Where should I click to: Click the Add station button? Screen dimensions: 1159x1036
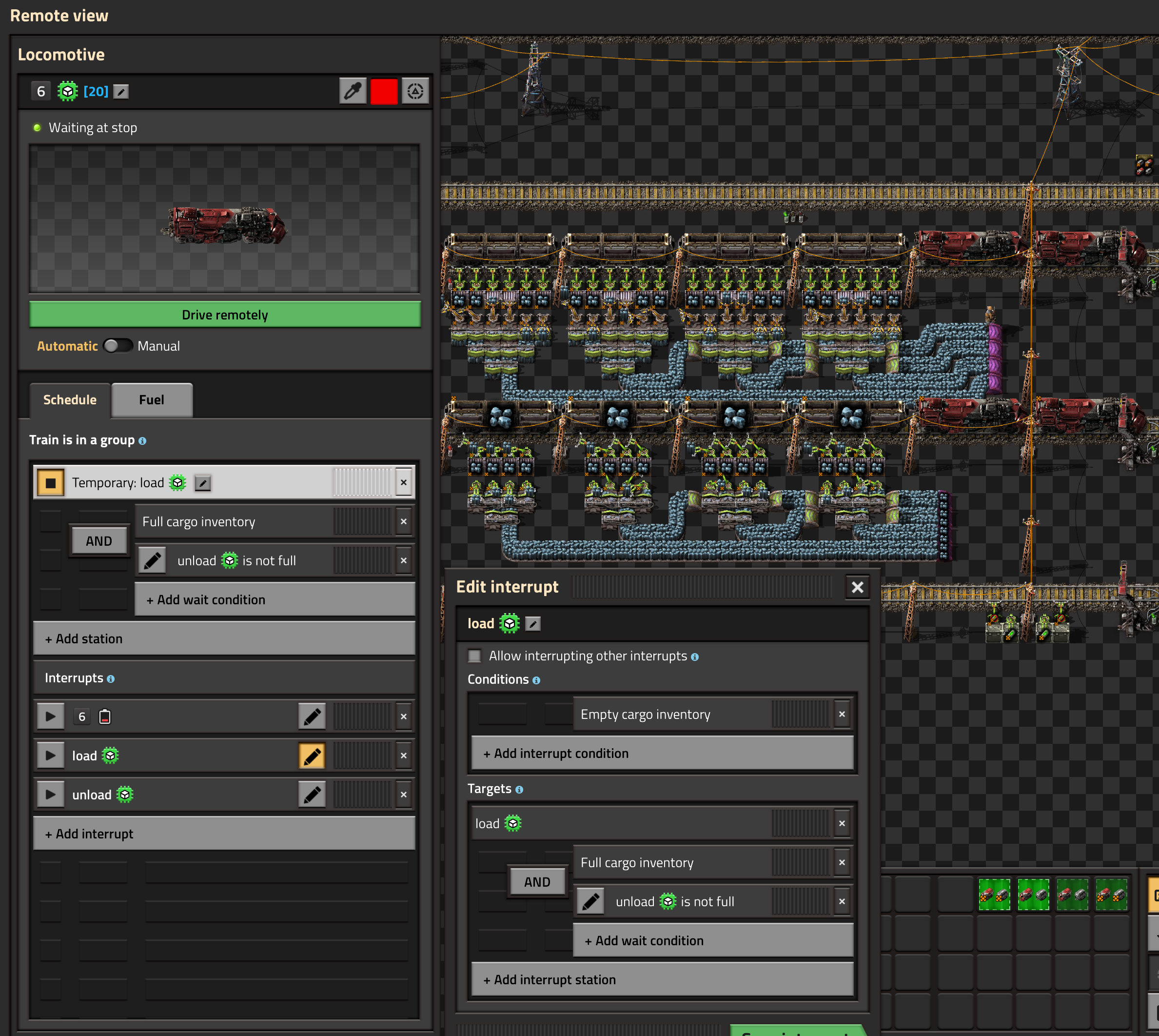pyautogui.click(x=224, y=638)
